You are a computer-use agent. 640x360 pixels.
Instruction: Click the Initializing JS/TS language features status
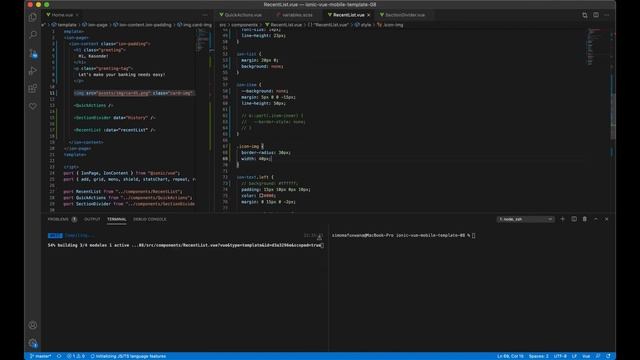pyautogui.click(x=128, y=356)
